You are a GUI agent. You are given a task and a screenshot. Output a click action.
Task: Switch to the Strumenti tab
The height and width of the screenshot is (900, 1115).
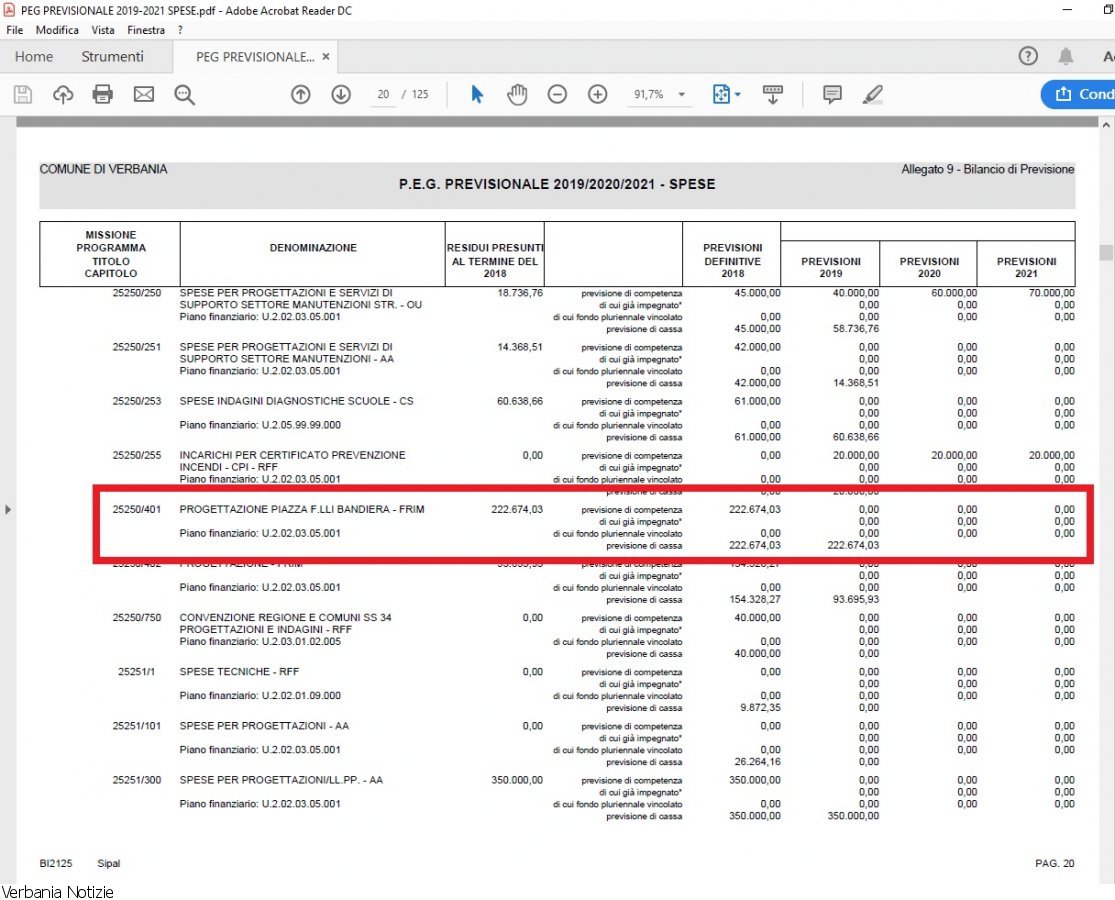click(x=112, y=57)
